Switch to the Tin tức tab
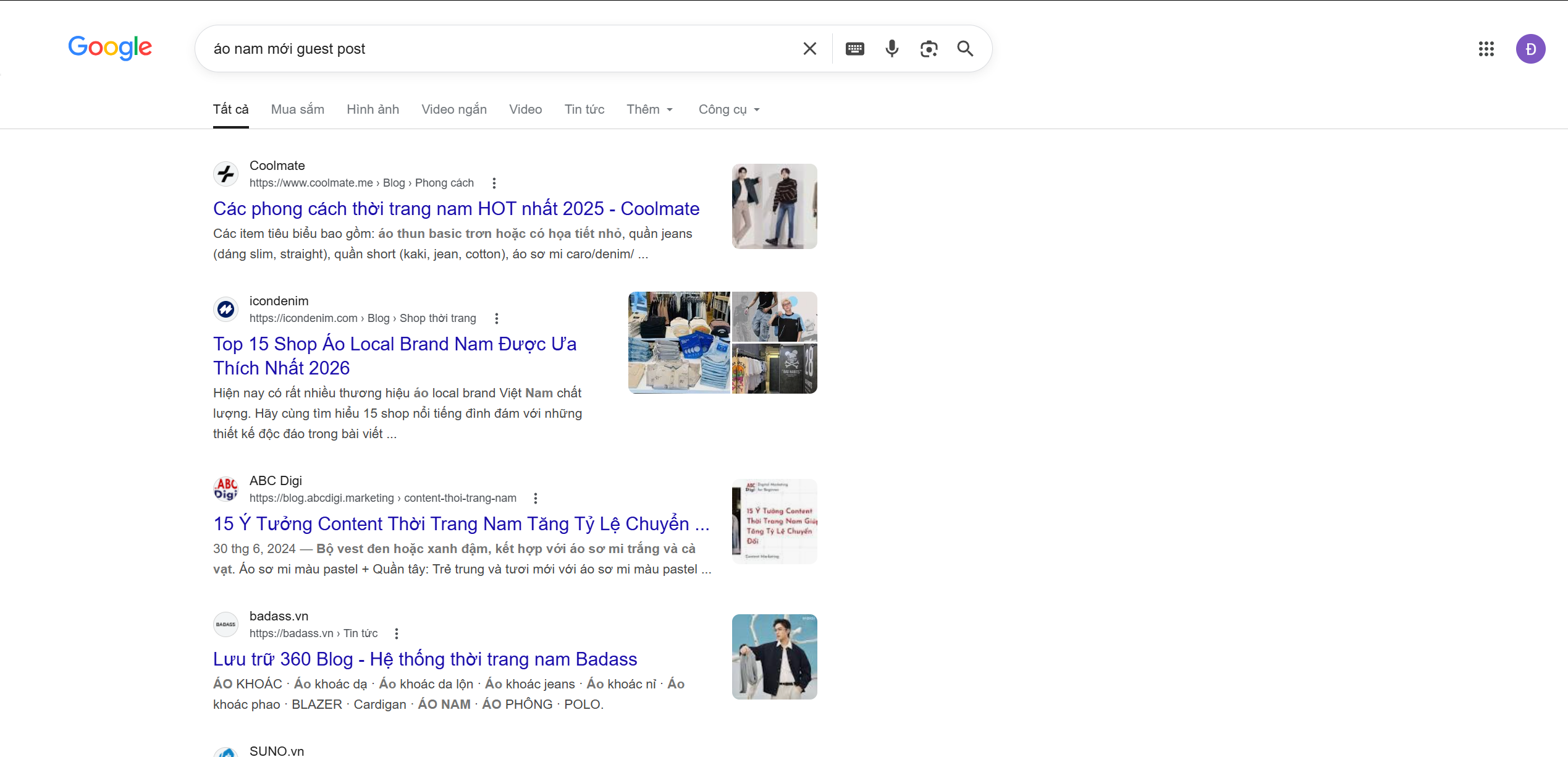This screenshot has width=1568, height=757. point(584,109)
